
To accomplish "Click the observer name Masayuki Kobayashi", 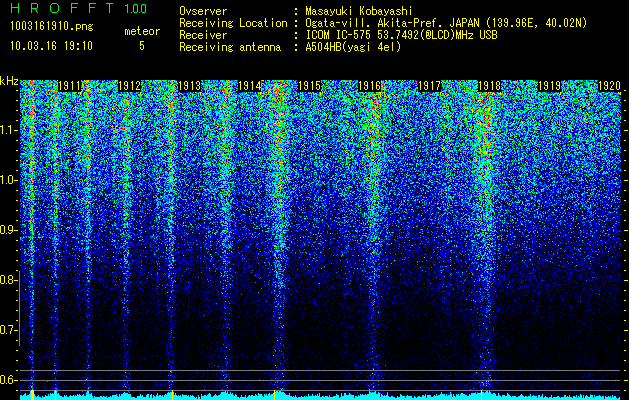I will (358, 11).
